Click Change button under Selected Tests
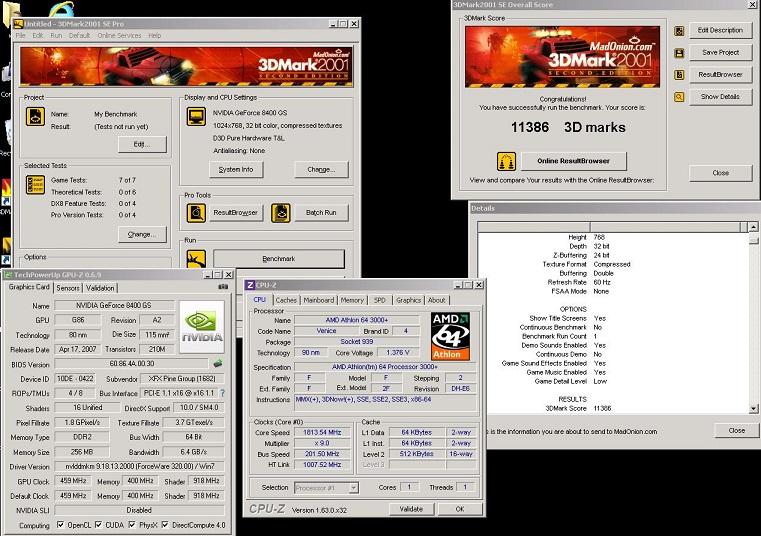 (x=142, y=234)
